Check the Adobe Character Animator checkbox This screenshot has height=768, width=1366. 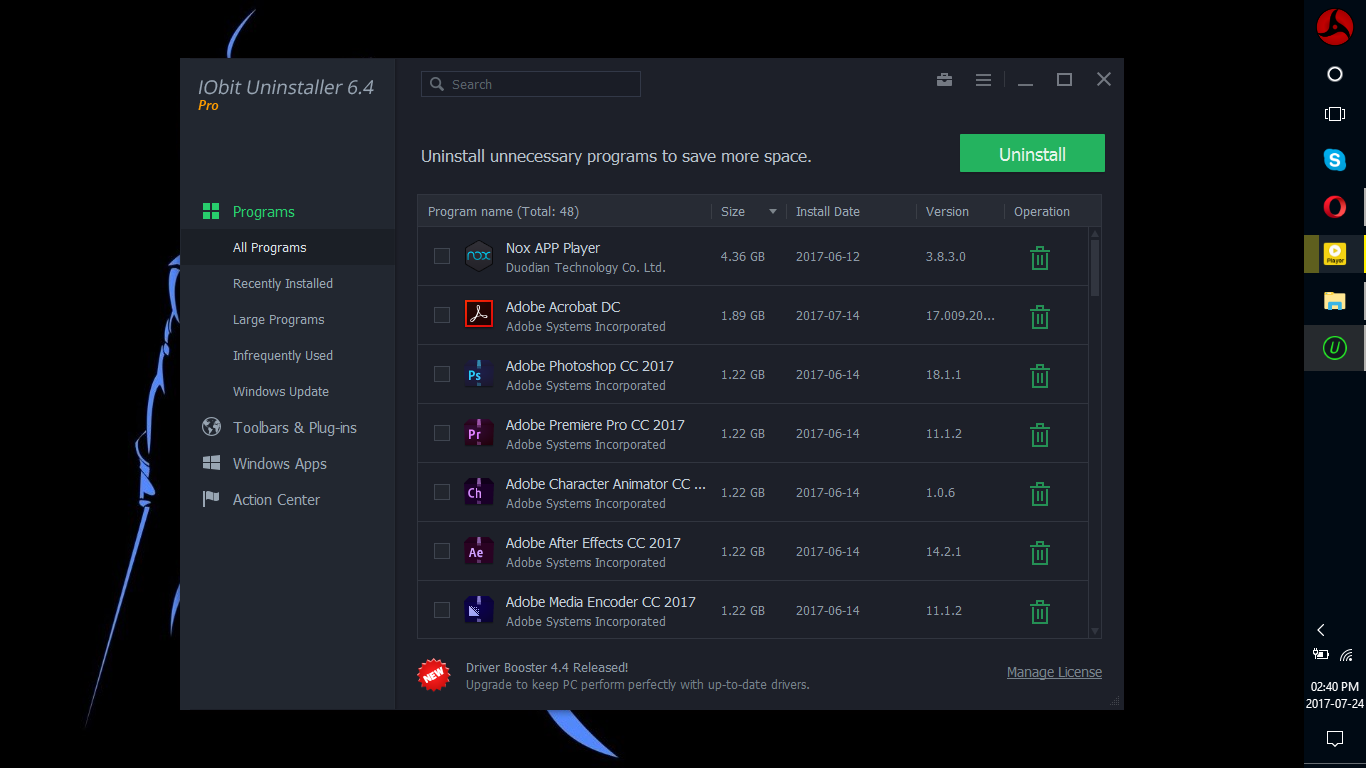[441, 492]
